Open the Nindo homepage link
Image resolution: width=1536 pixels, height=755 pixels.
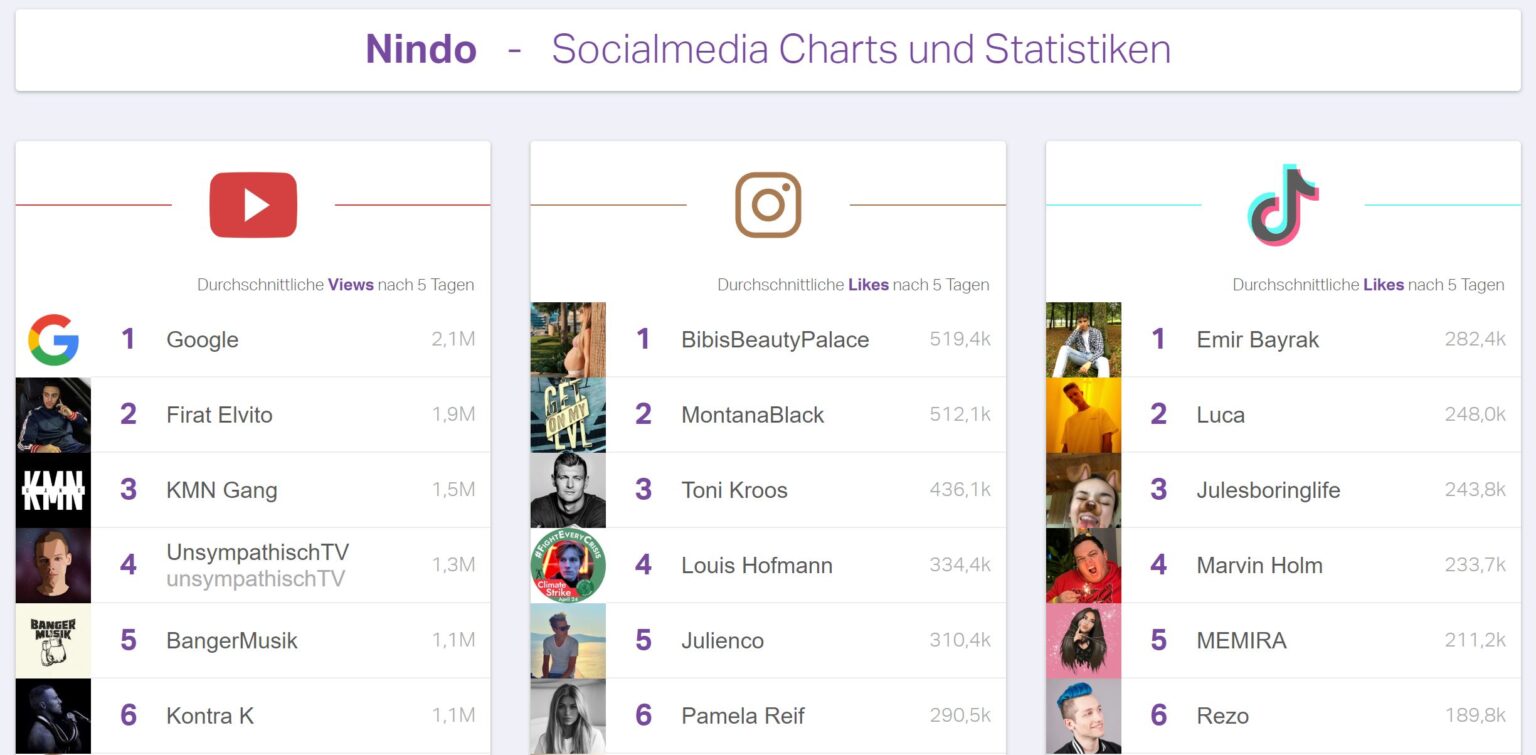tap(420, 49)
